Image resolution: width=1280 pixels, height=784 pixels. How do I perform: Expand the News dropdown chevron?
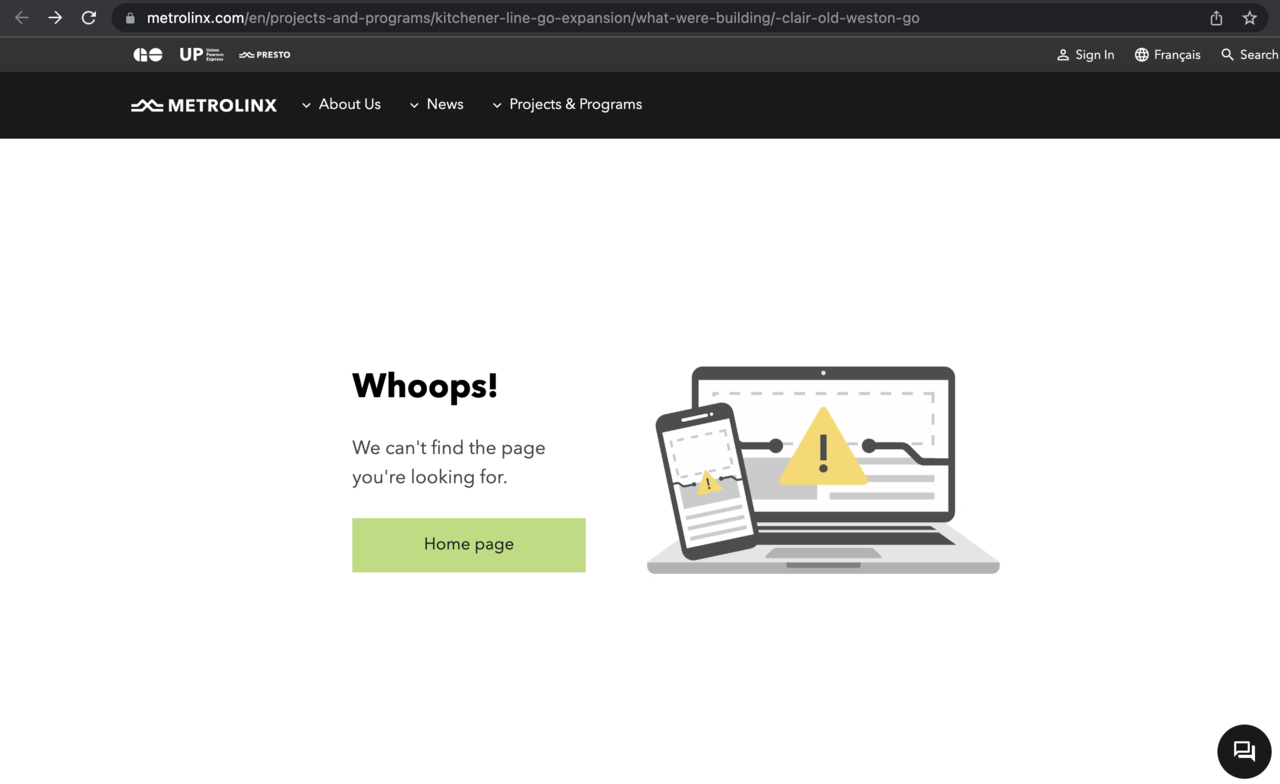[414, 105]
